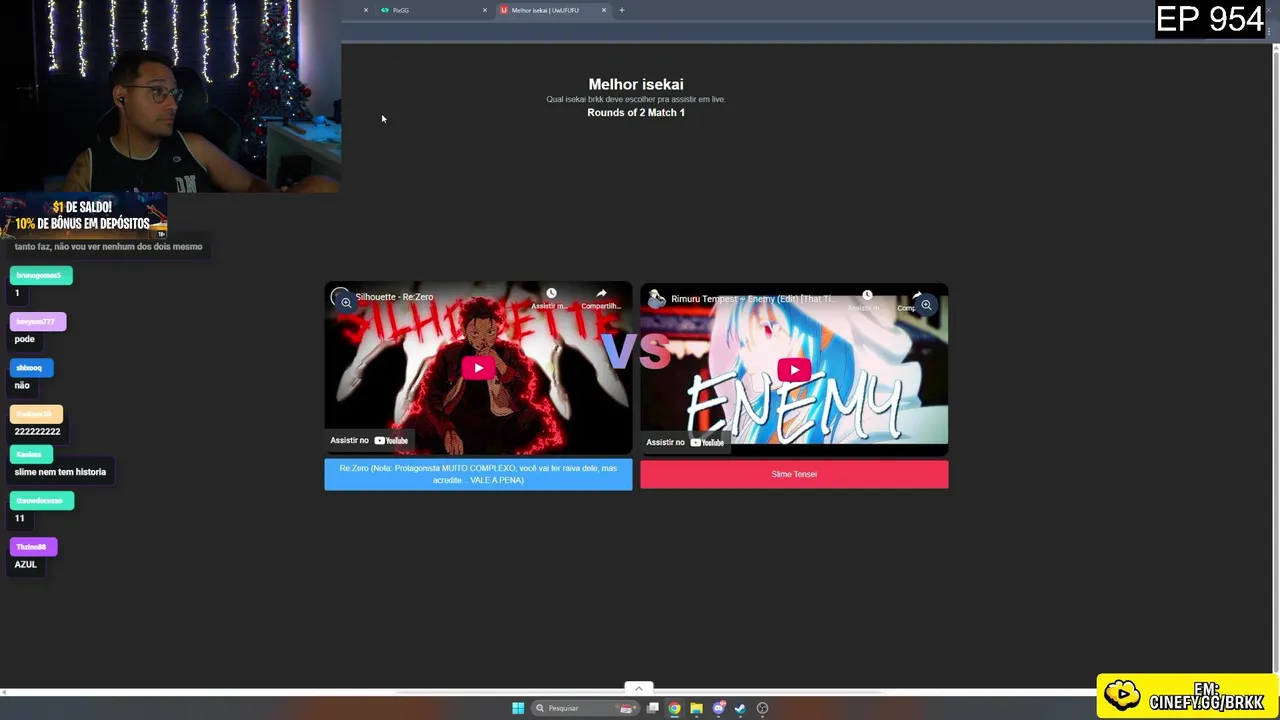Open Google Chrome from taskbar
The width and height of the screenshot is (1280, 720).
point(675,708)
